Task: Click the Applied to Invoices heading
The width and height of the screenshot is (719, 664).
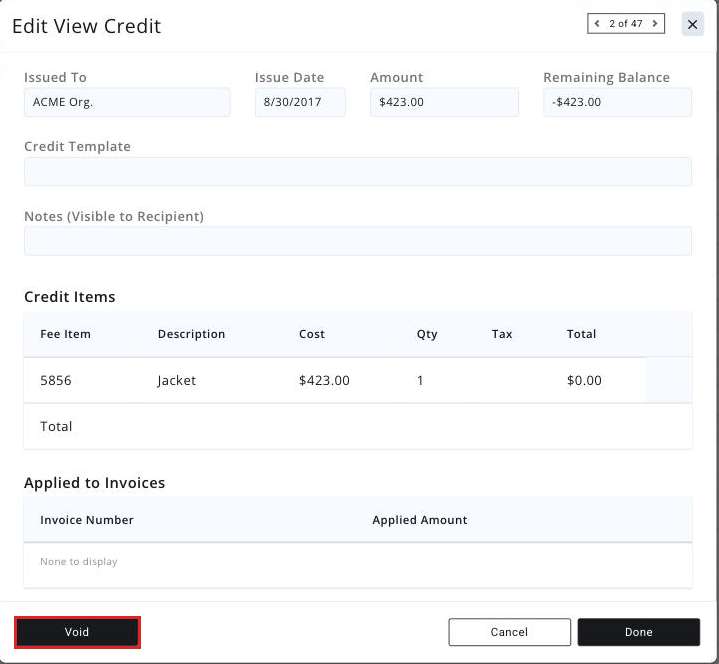Action: click(x=94, y=482)
